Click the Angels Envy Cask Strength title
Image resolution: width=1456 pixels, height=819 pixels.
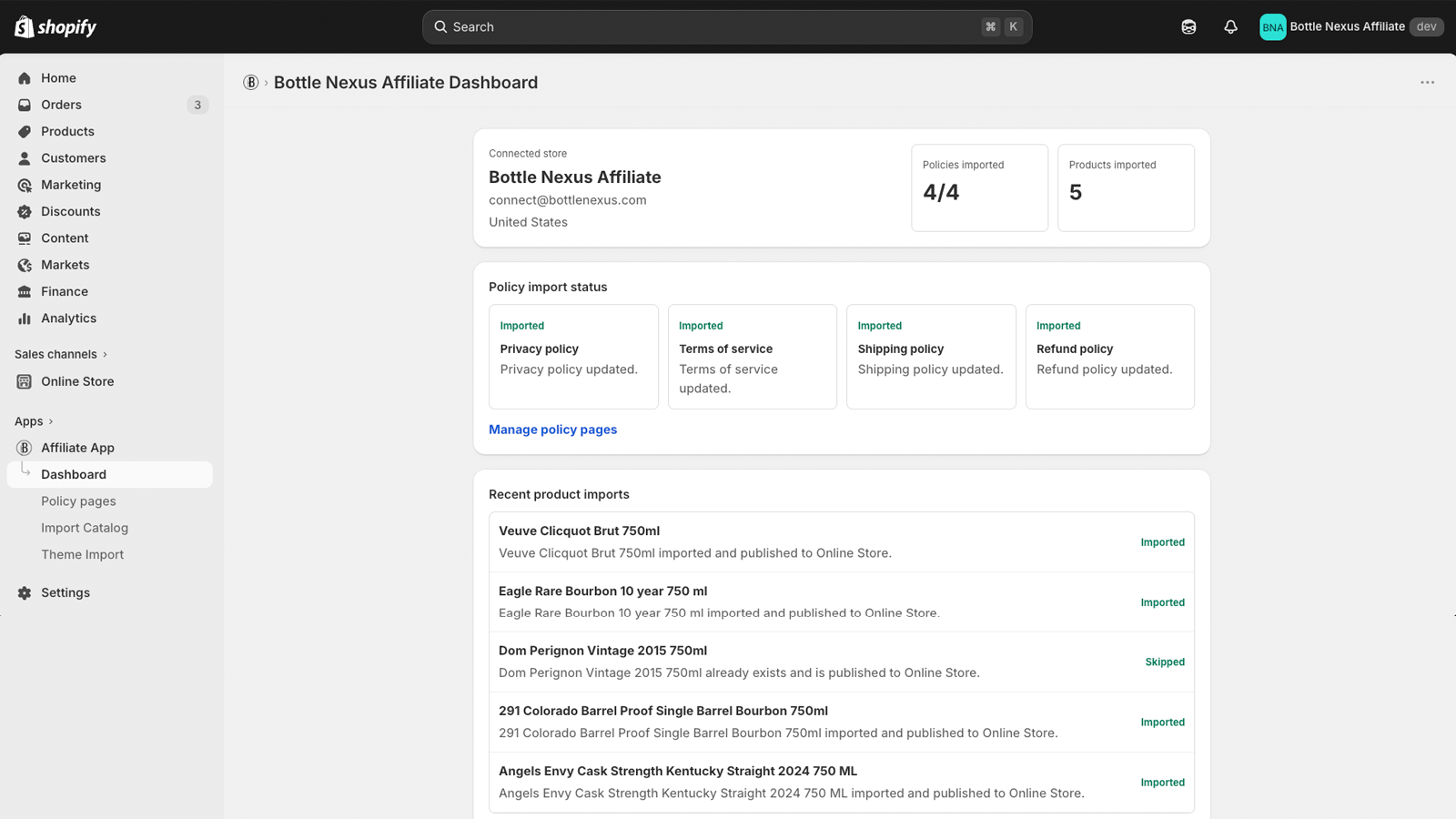pos(678,771)
